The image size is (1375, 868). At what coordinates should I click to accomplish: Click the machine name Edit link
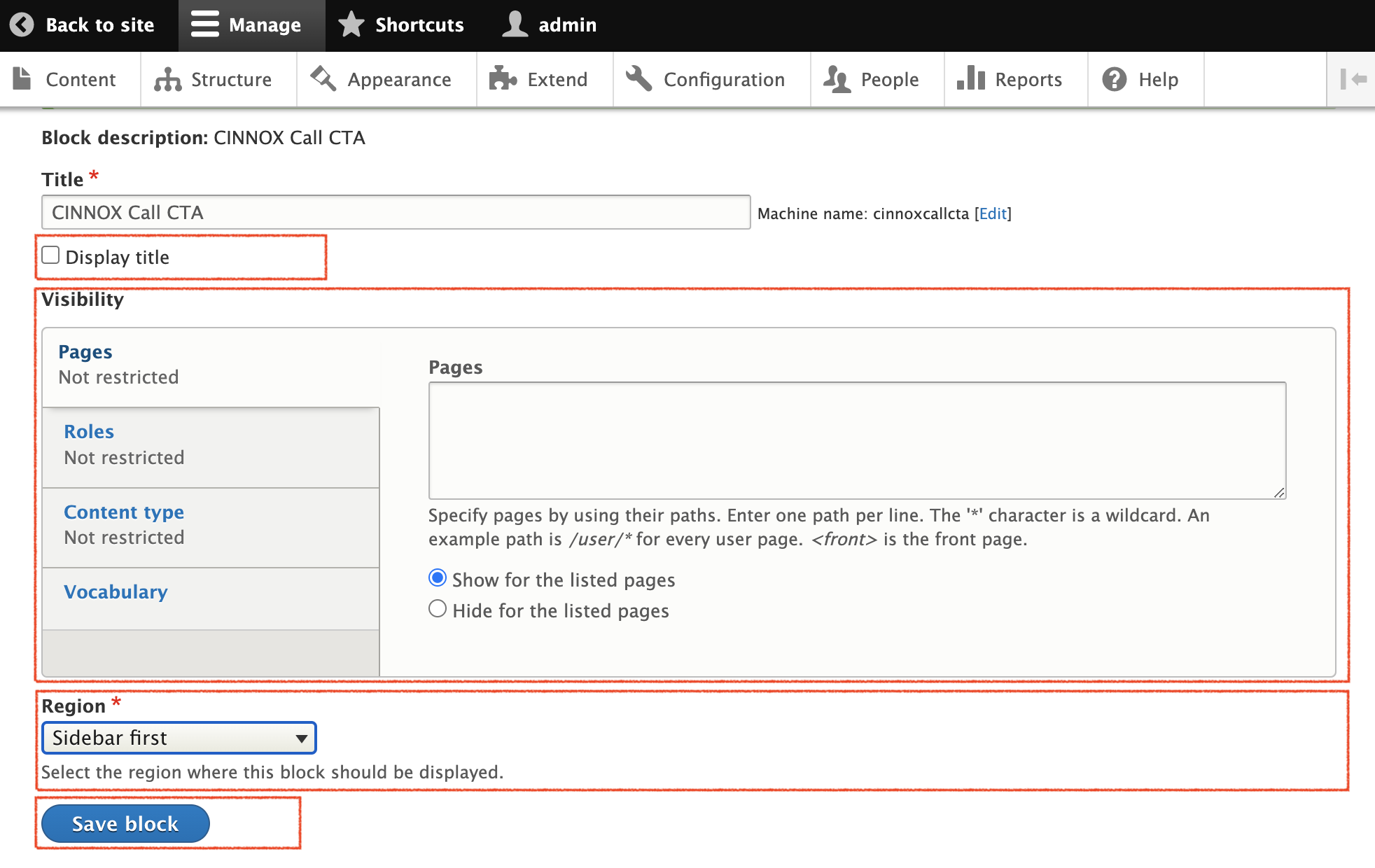point(993,213)
